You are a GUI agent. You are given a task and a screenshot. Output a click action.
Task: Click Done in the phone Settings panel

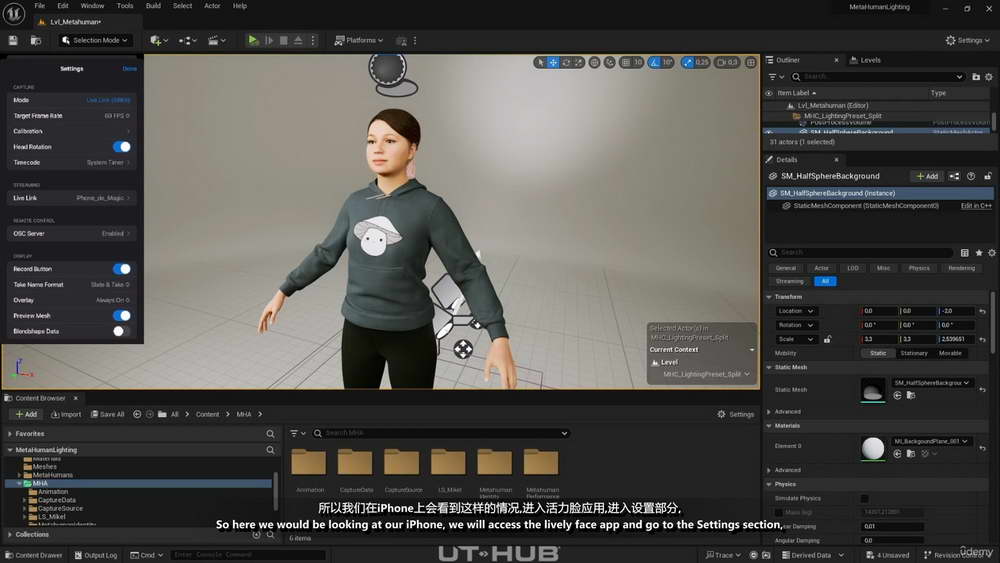coord(129,69)
